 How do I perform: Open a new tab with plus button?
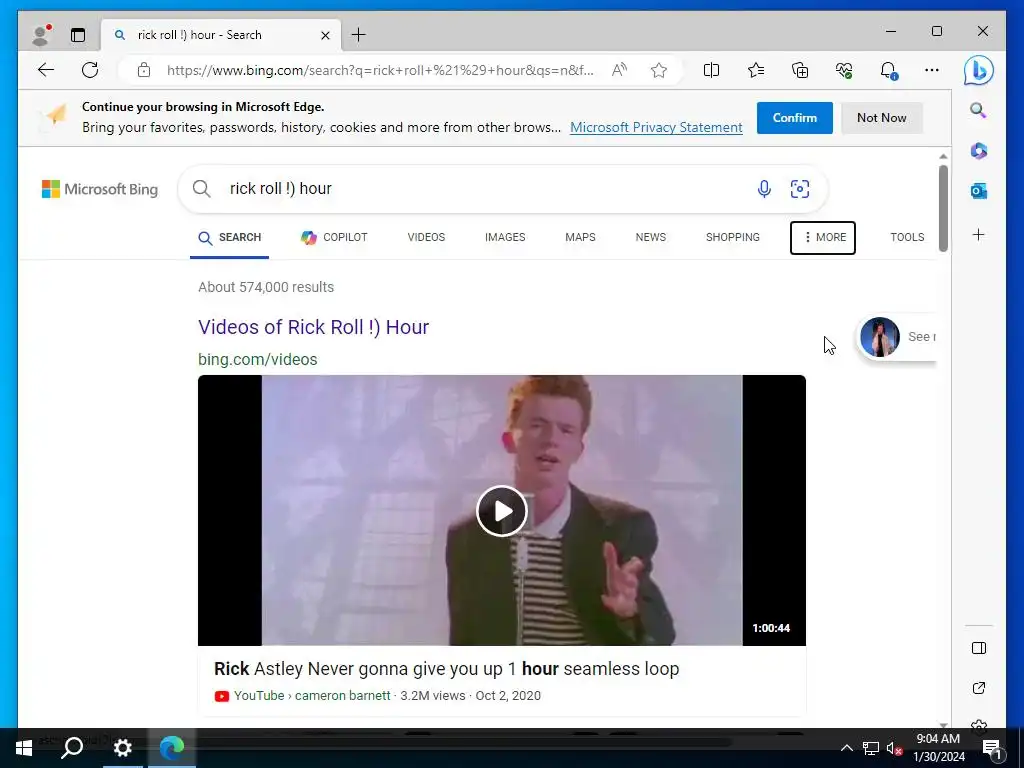coord(359,35)
